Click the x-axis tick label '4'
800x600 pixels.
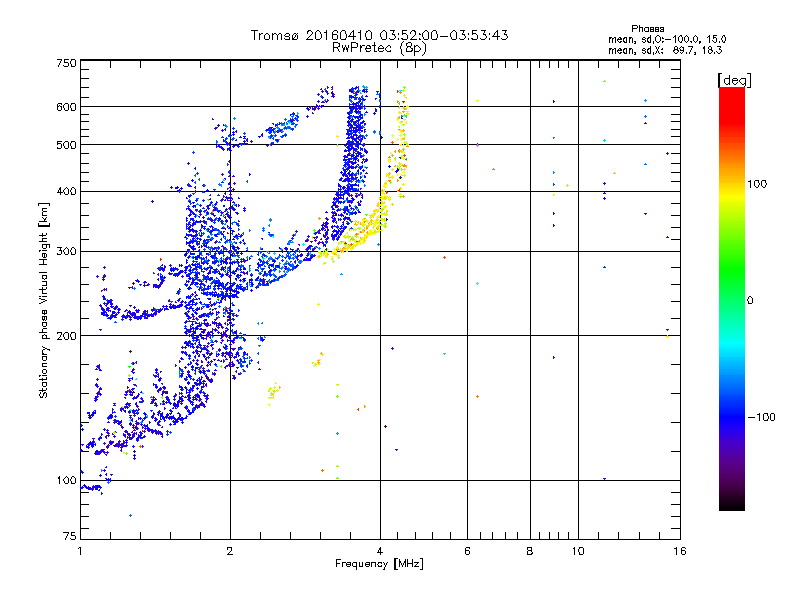point(380,551)
